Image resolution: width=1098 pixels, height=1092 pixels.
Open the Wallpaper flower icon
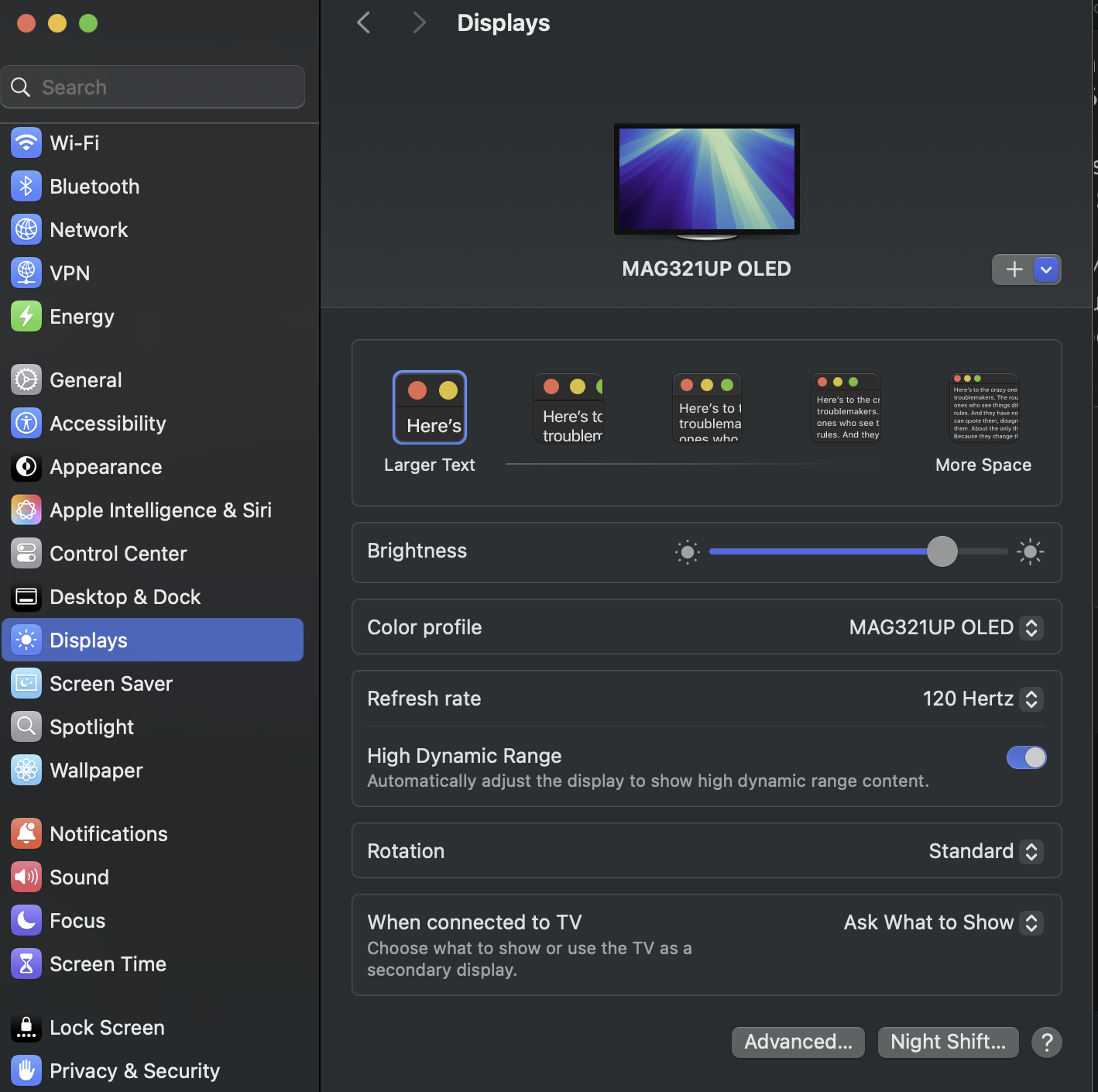pyautogui.click(x=26, y=770)
